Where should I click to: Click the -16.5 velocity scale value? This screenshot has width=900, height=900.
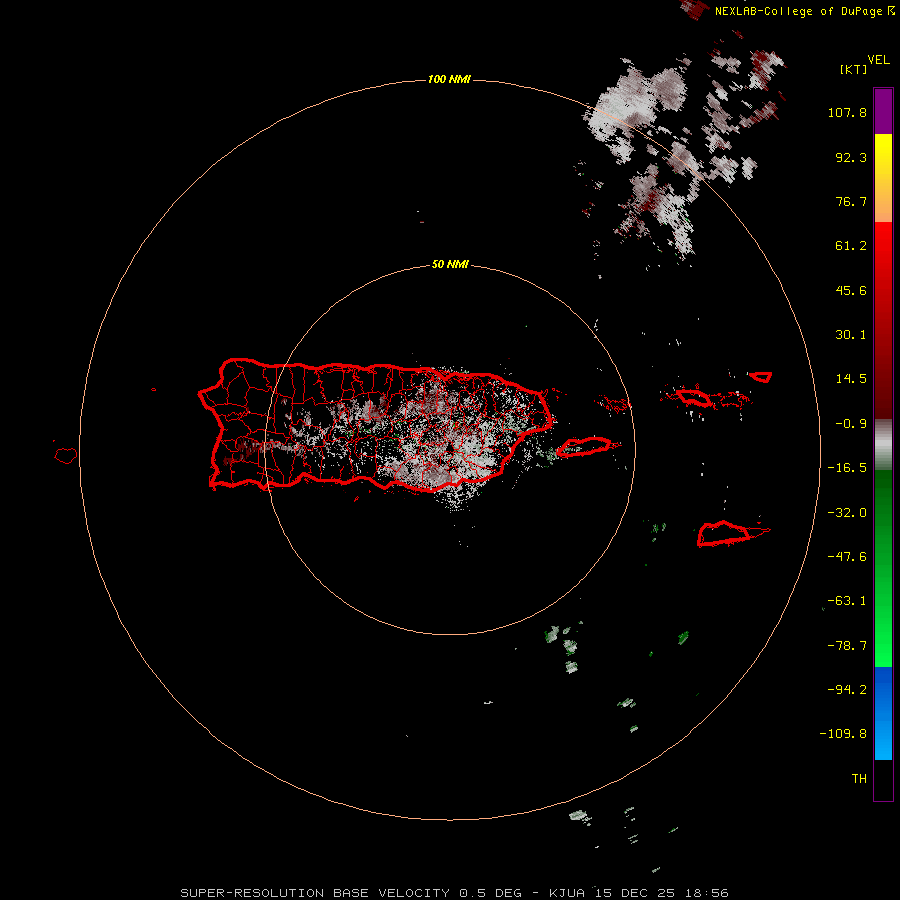click(847, 468)
